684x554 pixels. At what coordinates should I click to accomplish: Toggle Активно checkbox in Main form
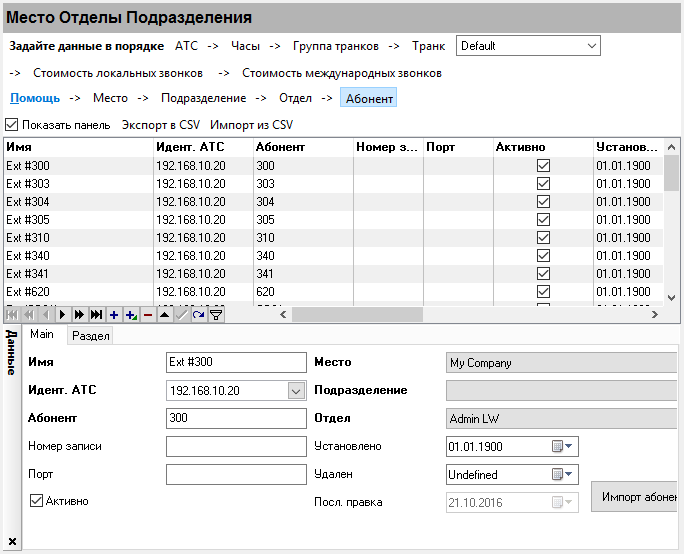click(36, 500)
